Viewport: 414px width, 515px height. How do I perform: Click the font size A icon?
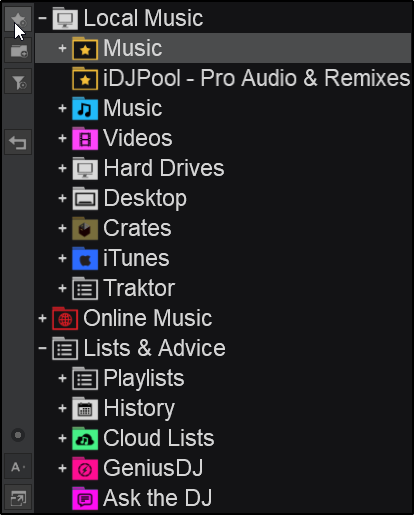(18, 467)
